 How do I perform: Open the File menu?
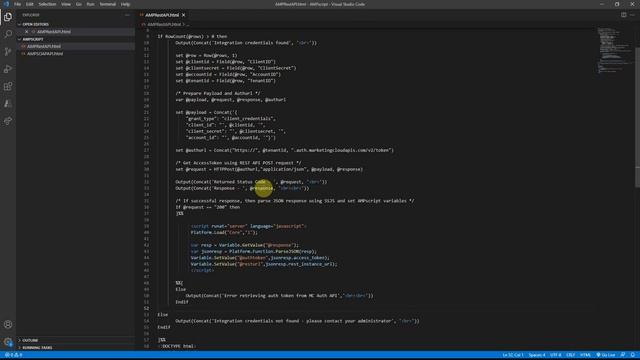[x=18, y=4]
